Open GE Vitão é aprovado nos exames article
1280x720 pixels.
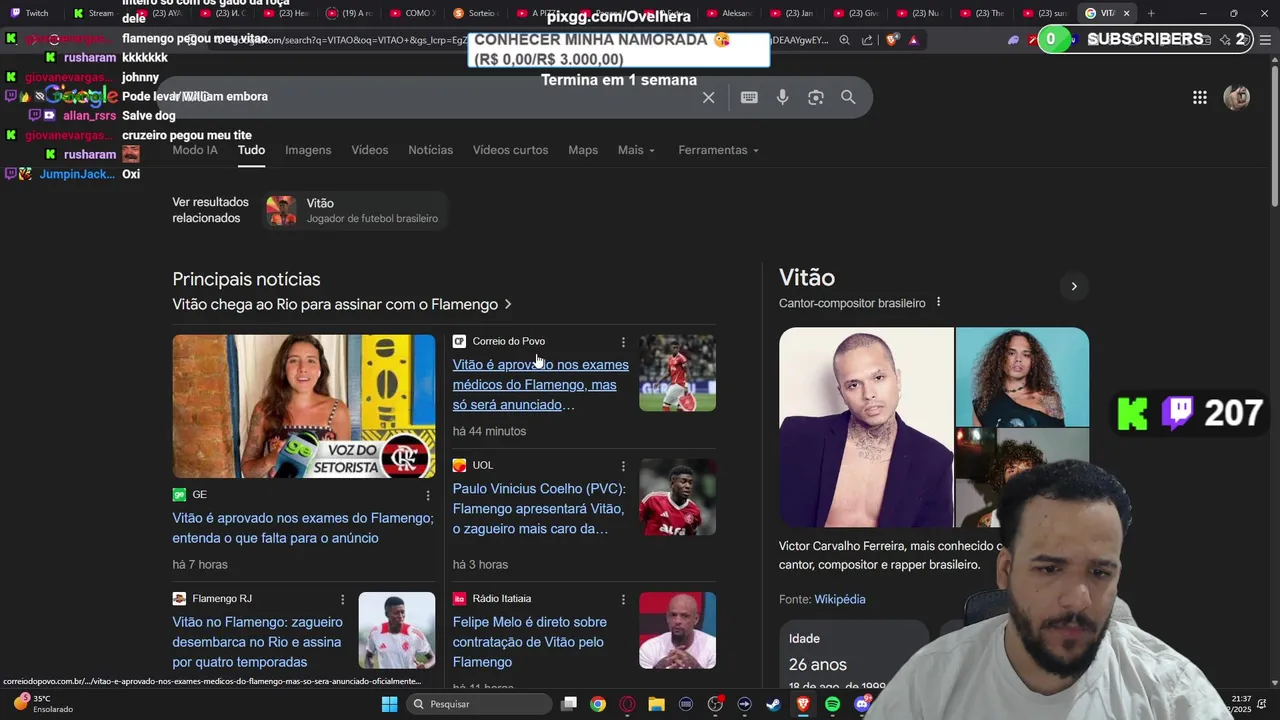303,528
